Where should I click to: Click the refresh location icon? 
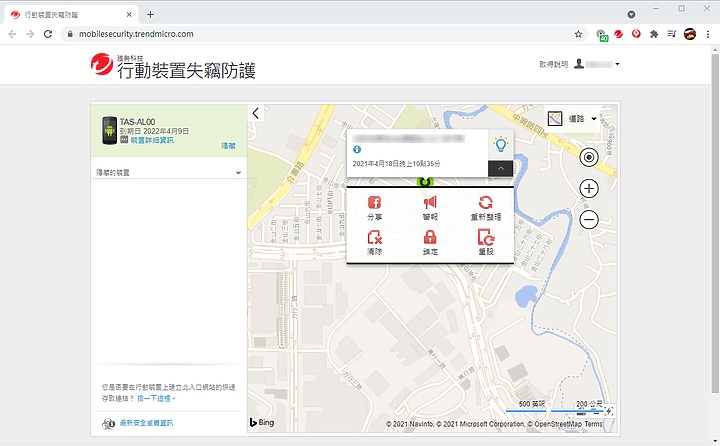(485, 203)
